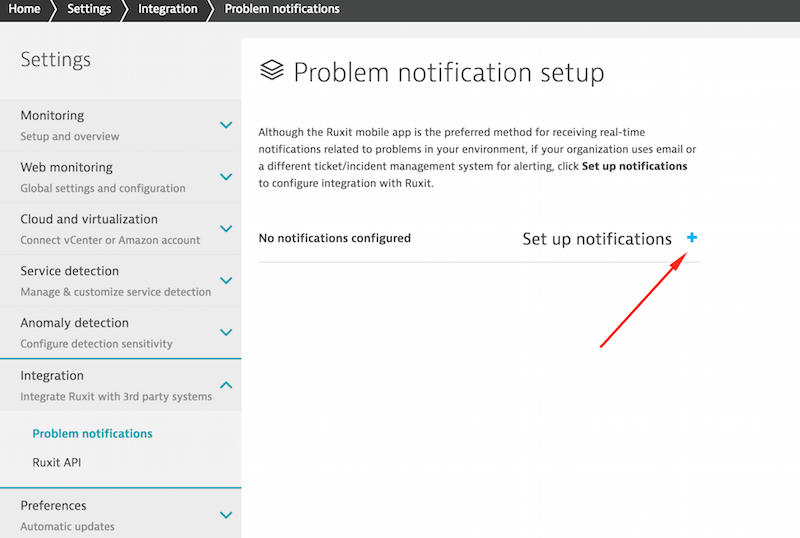Expand the Preferences section chevron
The width and height of the screenshot is (800, 538).
pyautogui.click(x=226, y=515)
